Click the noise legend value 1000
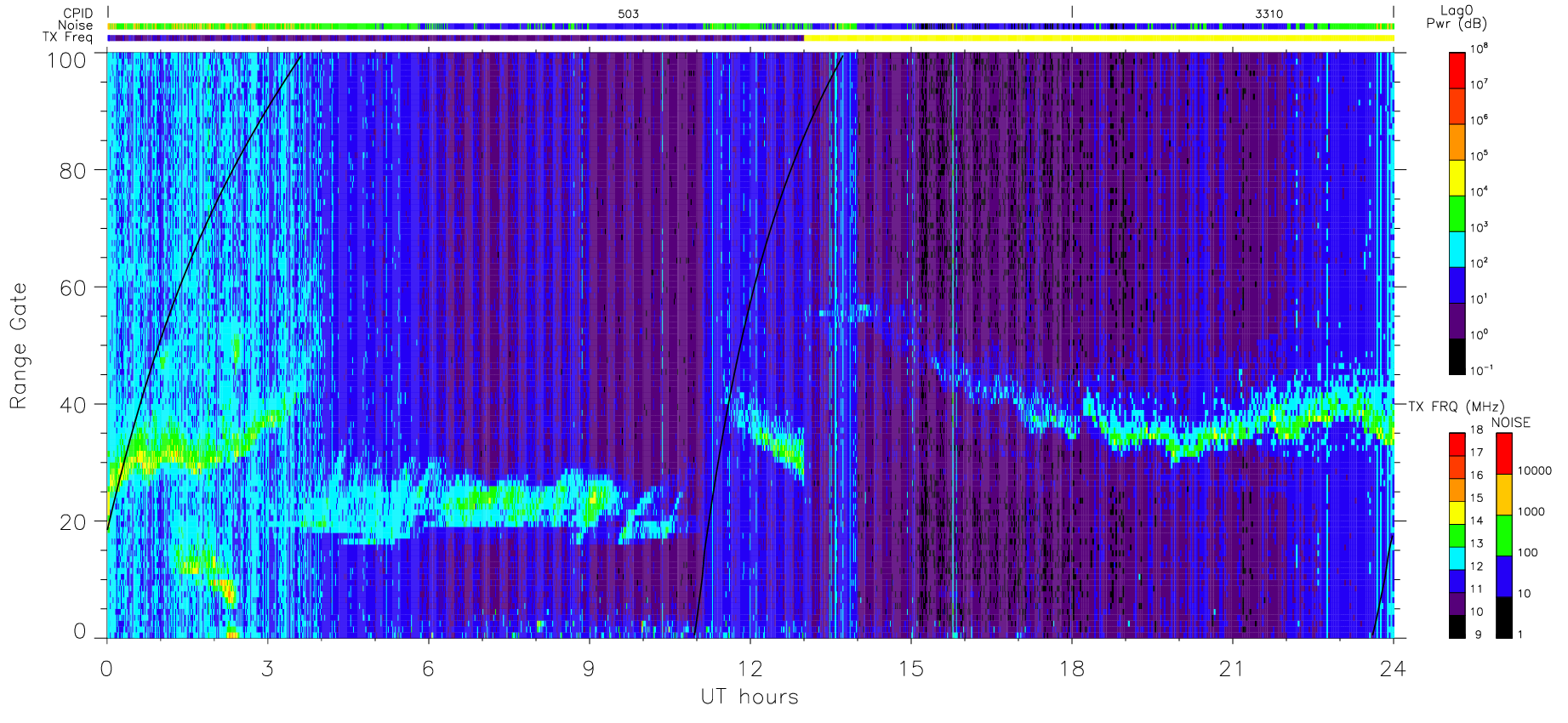The width and height of the screenshot is (1568, 723). coord(1531,511)
